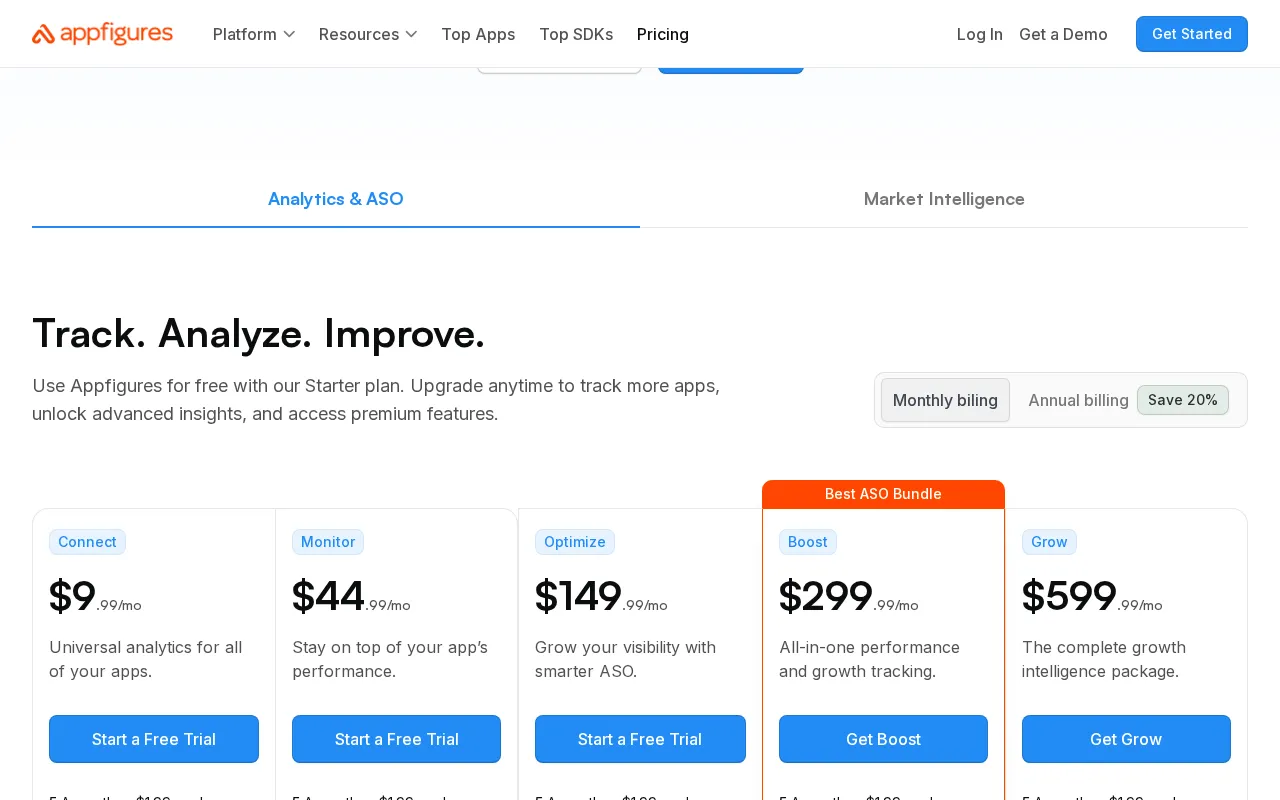
Task: Click the $9.99/mo price
Action: [x=95, y=597]
